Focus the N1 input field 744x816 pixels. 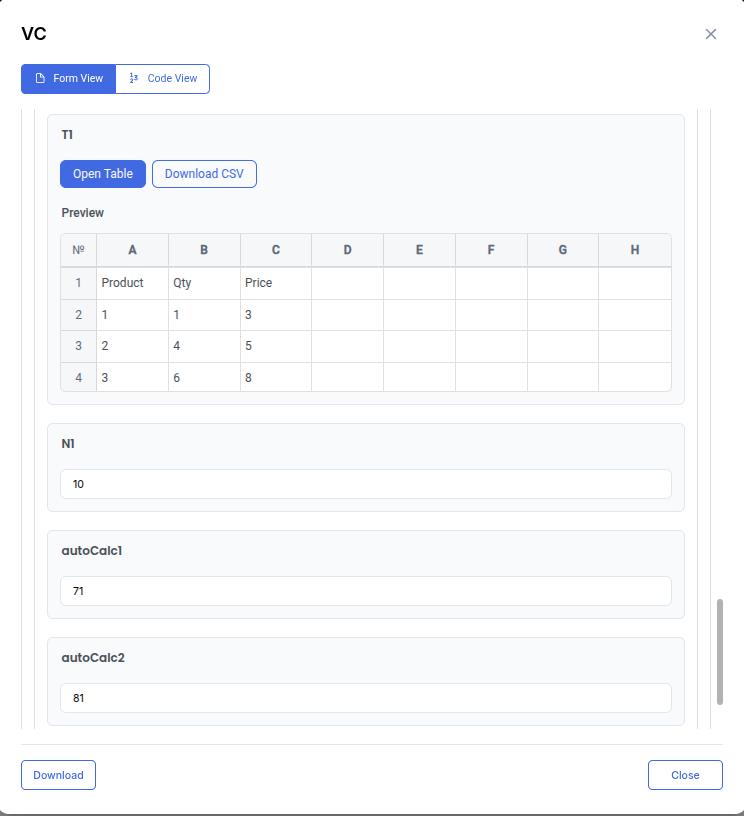pyautogui.click(x=365, y=484)
